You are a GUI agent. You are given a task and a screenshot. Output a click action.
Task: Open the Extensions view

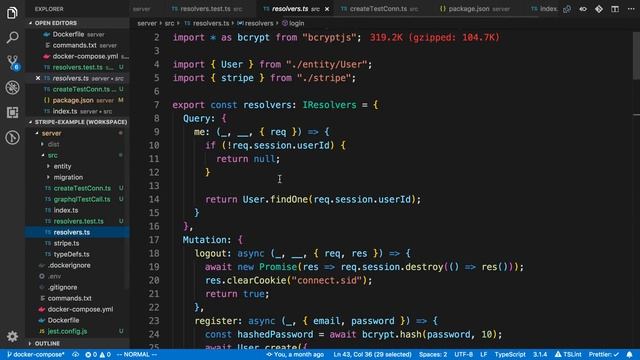12,112
